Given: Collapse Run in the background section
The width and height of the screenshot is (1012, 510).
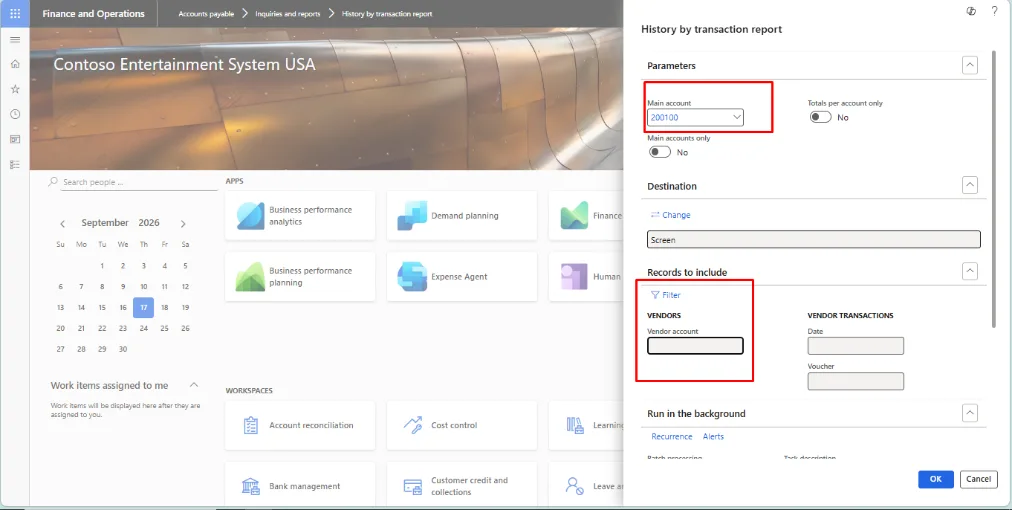Looking at the screenshot, I should [x=969, y=413].
